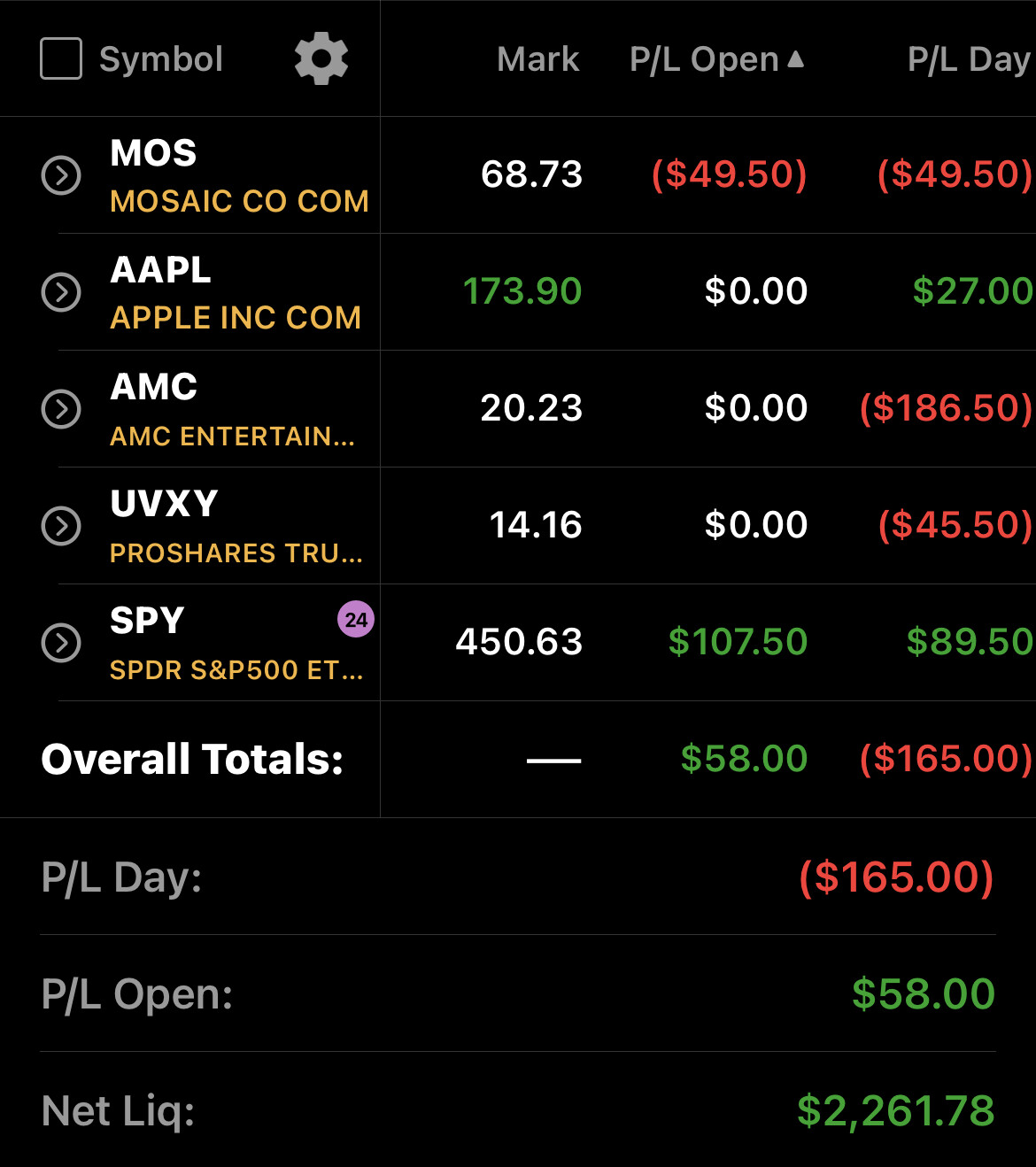Select the Symbol column header label
Screen dimensions: 1036x1167
(161, 59)
